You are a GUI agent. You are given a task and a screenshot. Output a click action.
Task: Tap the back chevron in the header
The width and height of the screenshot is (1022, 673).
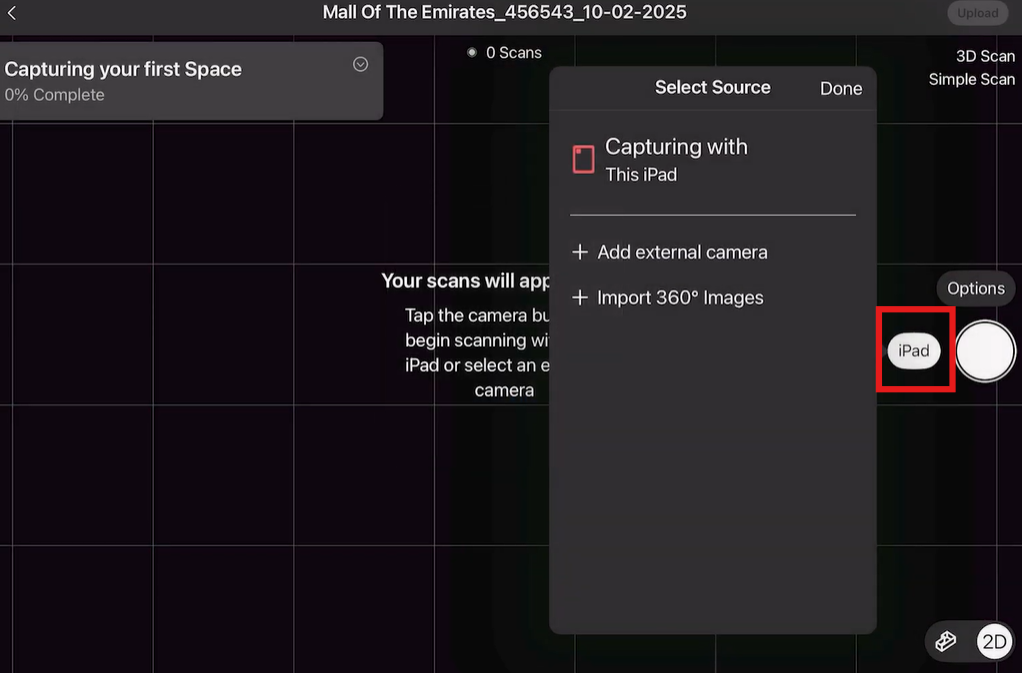click(x=12, y=13)
